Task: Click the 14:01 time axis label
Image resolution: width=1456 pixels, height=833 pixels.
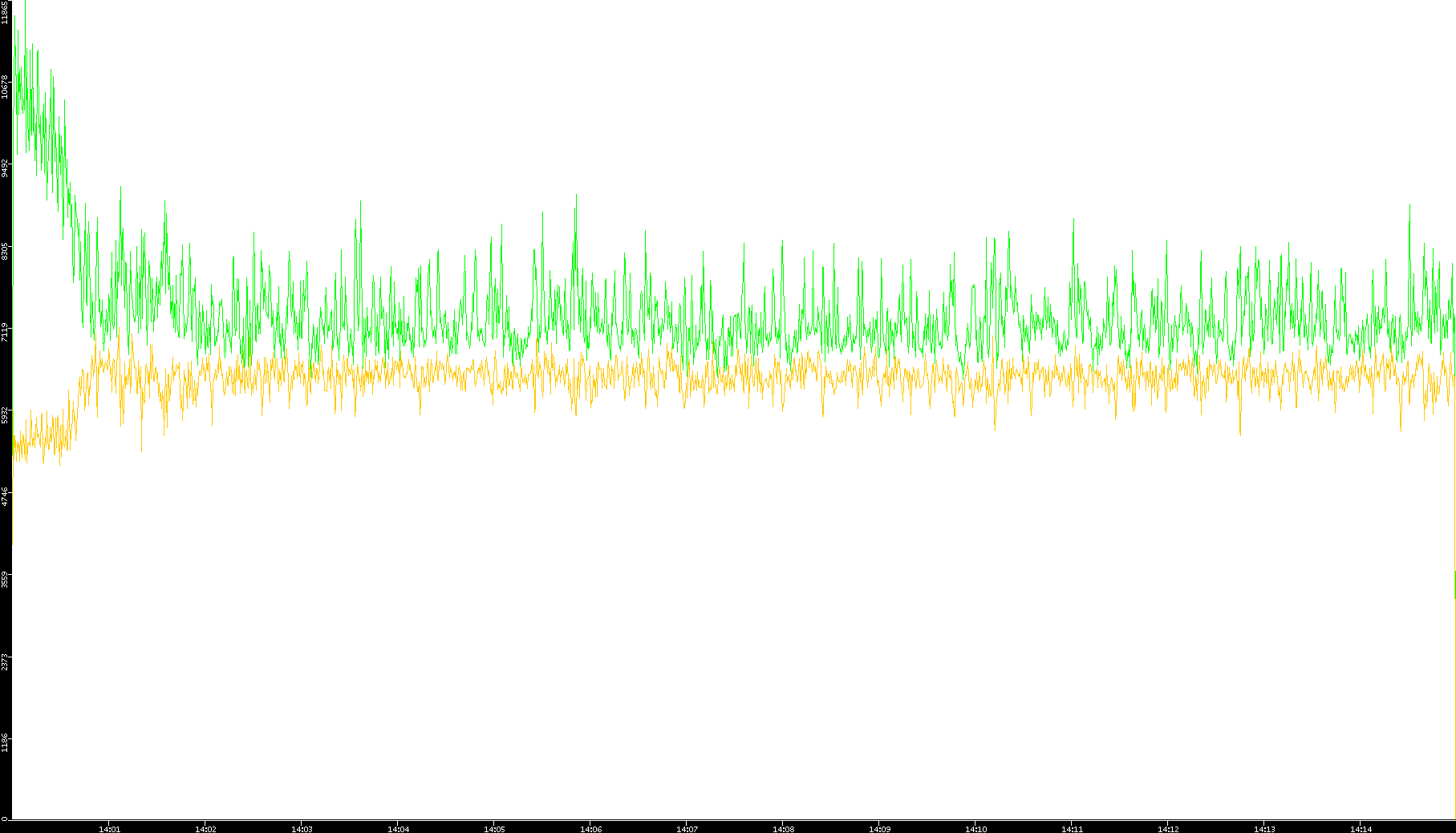Action: [x=109, y=828]
